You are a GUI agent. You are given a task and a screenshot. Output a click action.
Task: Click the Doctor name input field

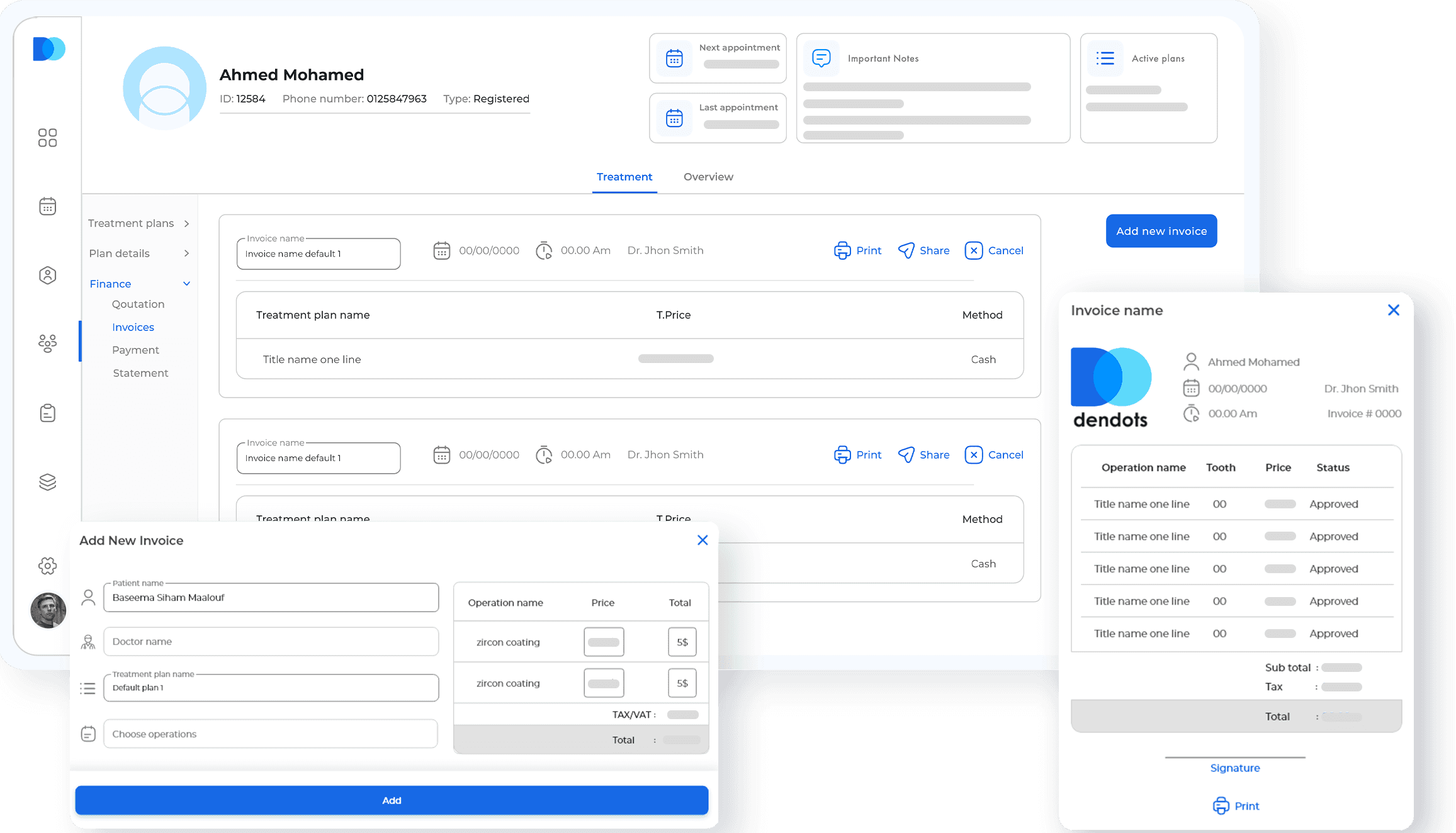pos(271,642)
